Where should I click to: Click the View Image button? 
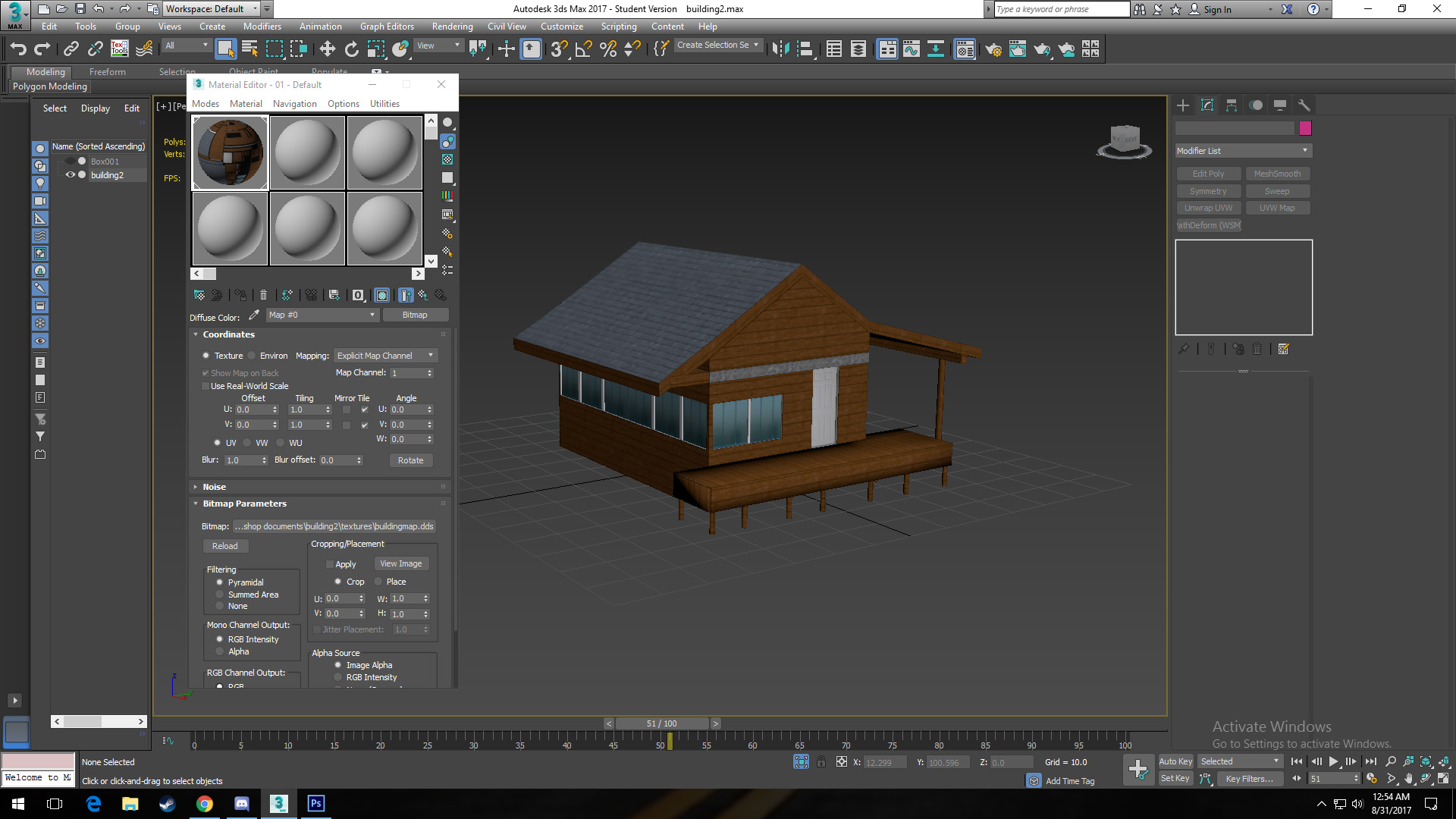click(401, 563)
